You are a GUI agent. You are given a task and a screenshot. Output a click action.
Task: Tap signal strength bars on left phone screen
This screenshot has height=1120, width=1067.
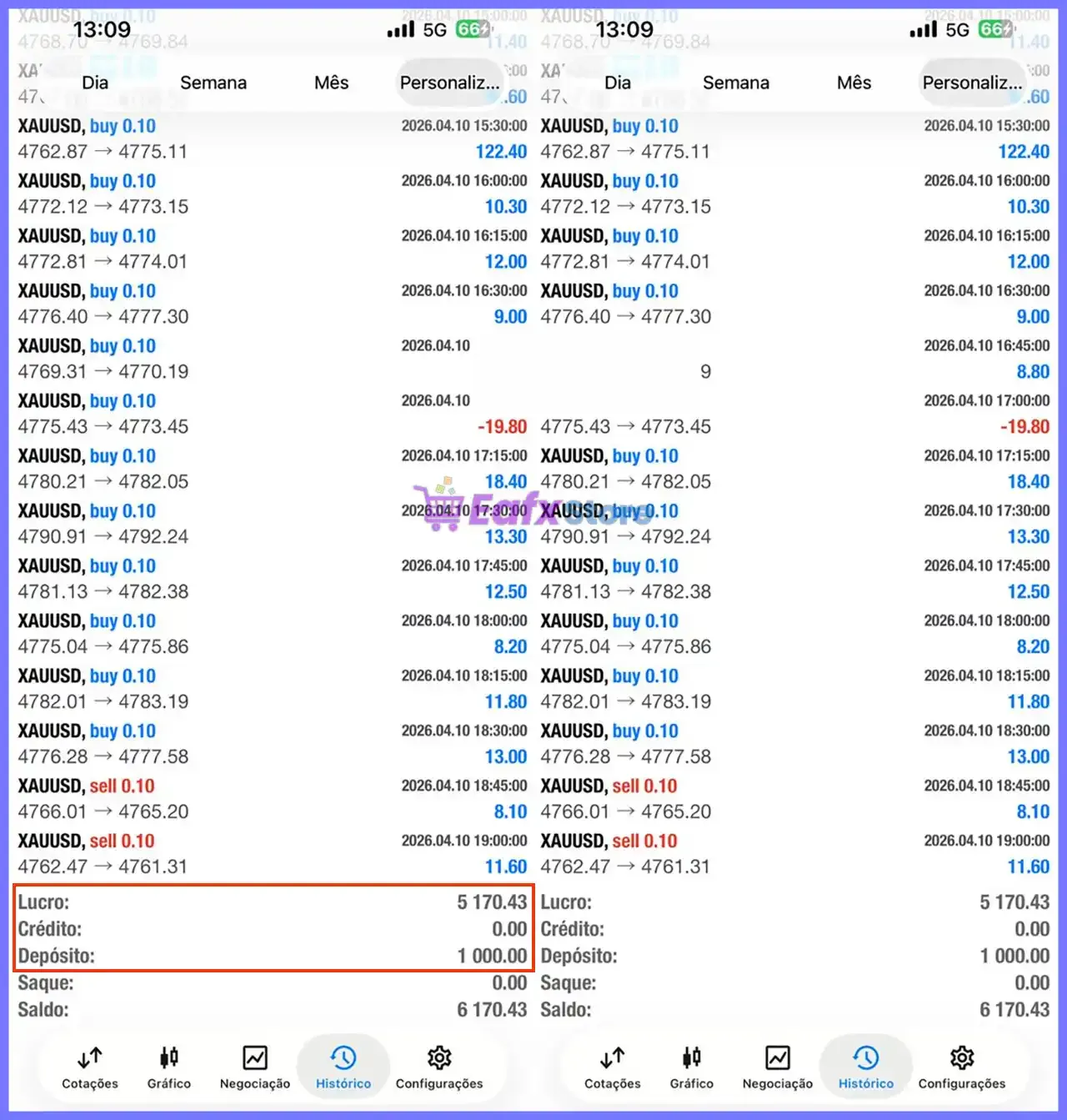(401, 30)
